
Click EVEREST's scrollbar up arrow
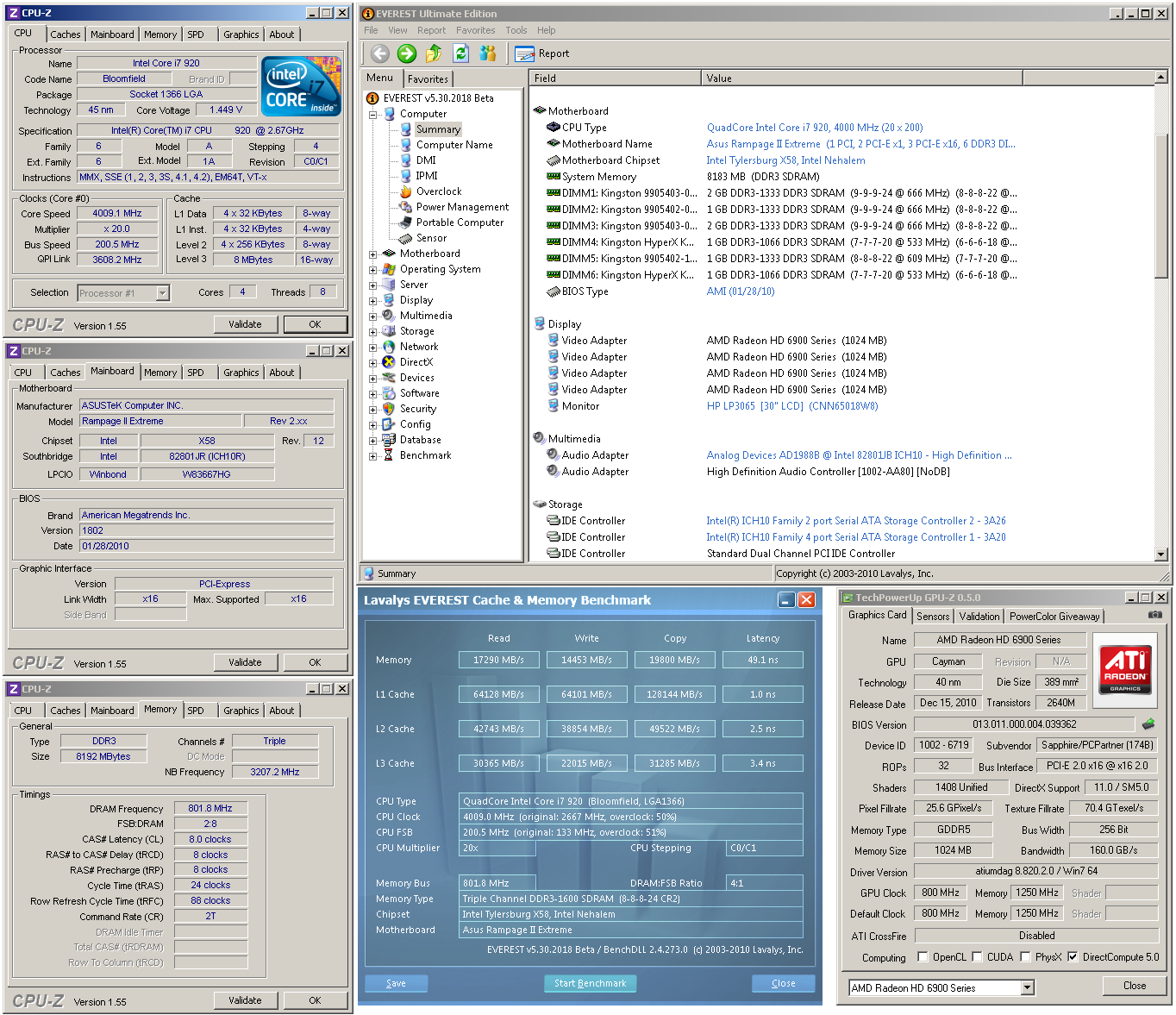tap(1161, 78)
